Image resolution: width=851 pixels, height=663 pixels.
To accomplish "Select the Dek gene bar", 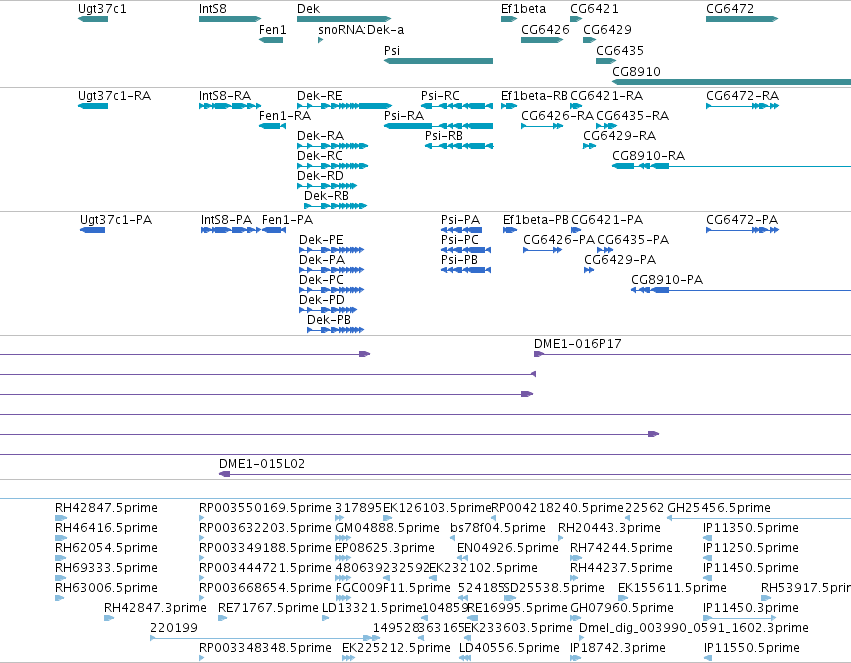I will coord(344,19).
